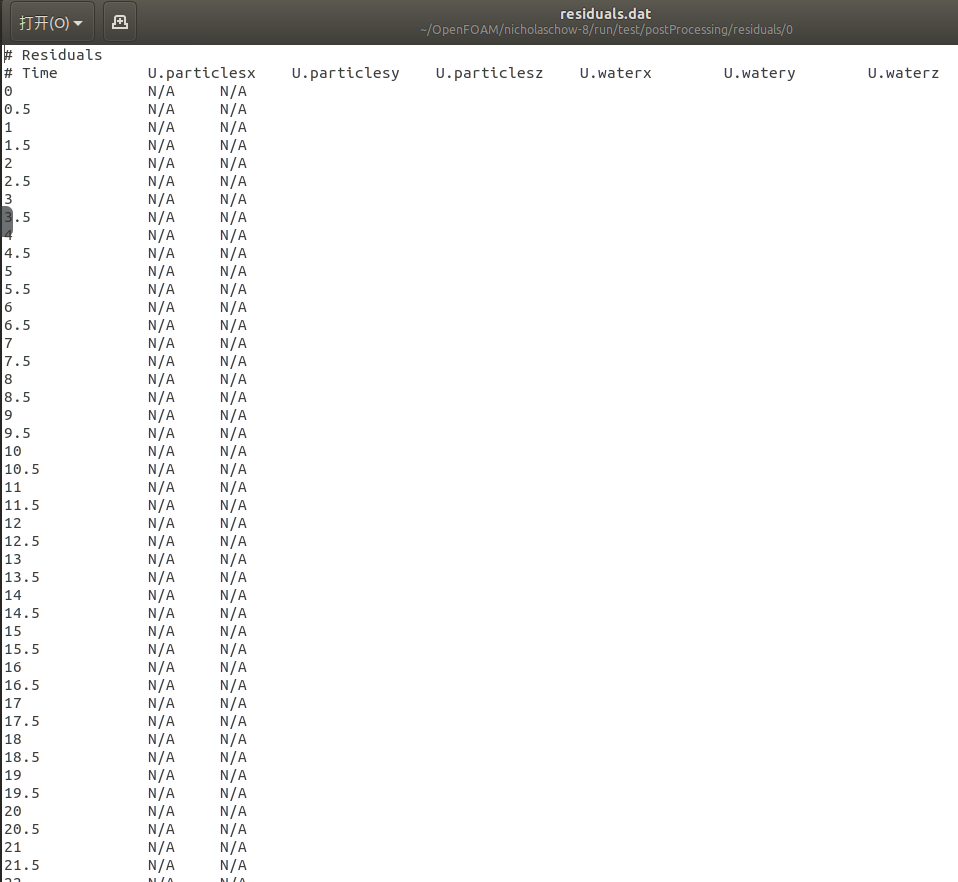Viewport: 958px width, 882px height.
Task: Click second N/A in the 13.5 row
Action: tap(233, 578)
